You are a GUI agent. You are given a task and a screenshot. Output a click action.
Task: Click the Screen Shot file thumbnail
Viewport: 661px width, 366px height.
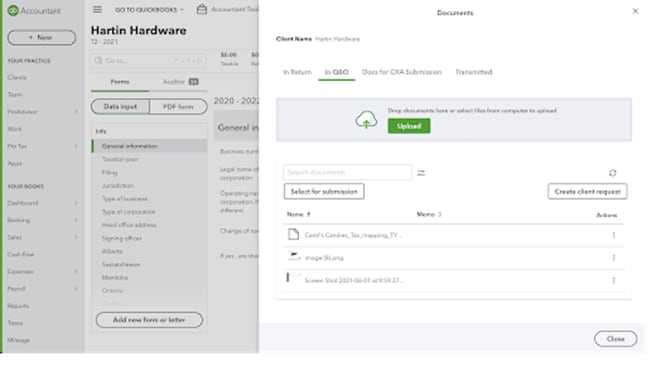(293, 279)
